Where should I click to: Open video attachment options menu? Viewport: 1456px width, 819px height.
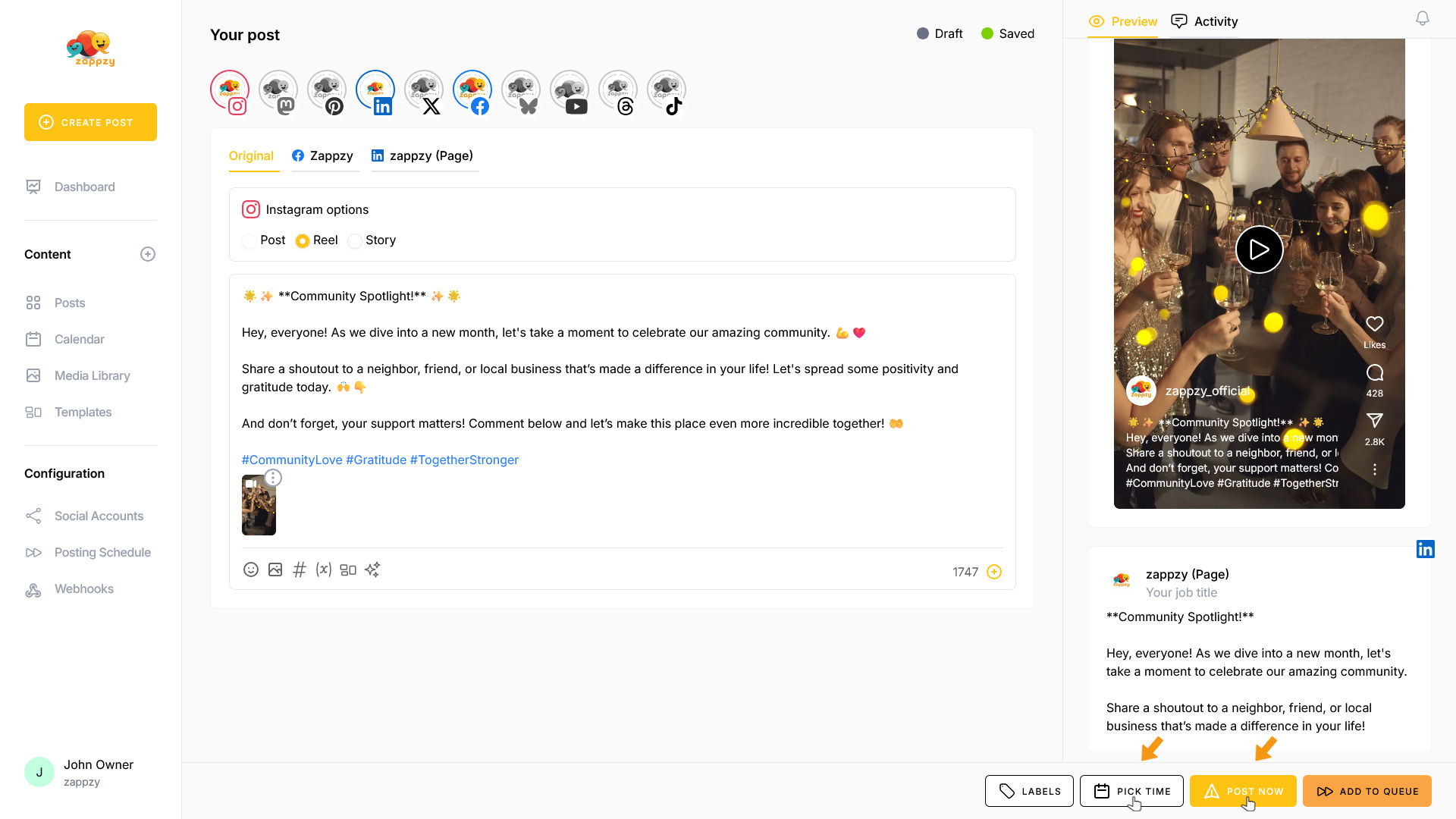(x=273, y=478)
